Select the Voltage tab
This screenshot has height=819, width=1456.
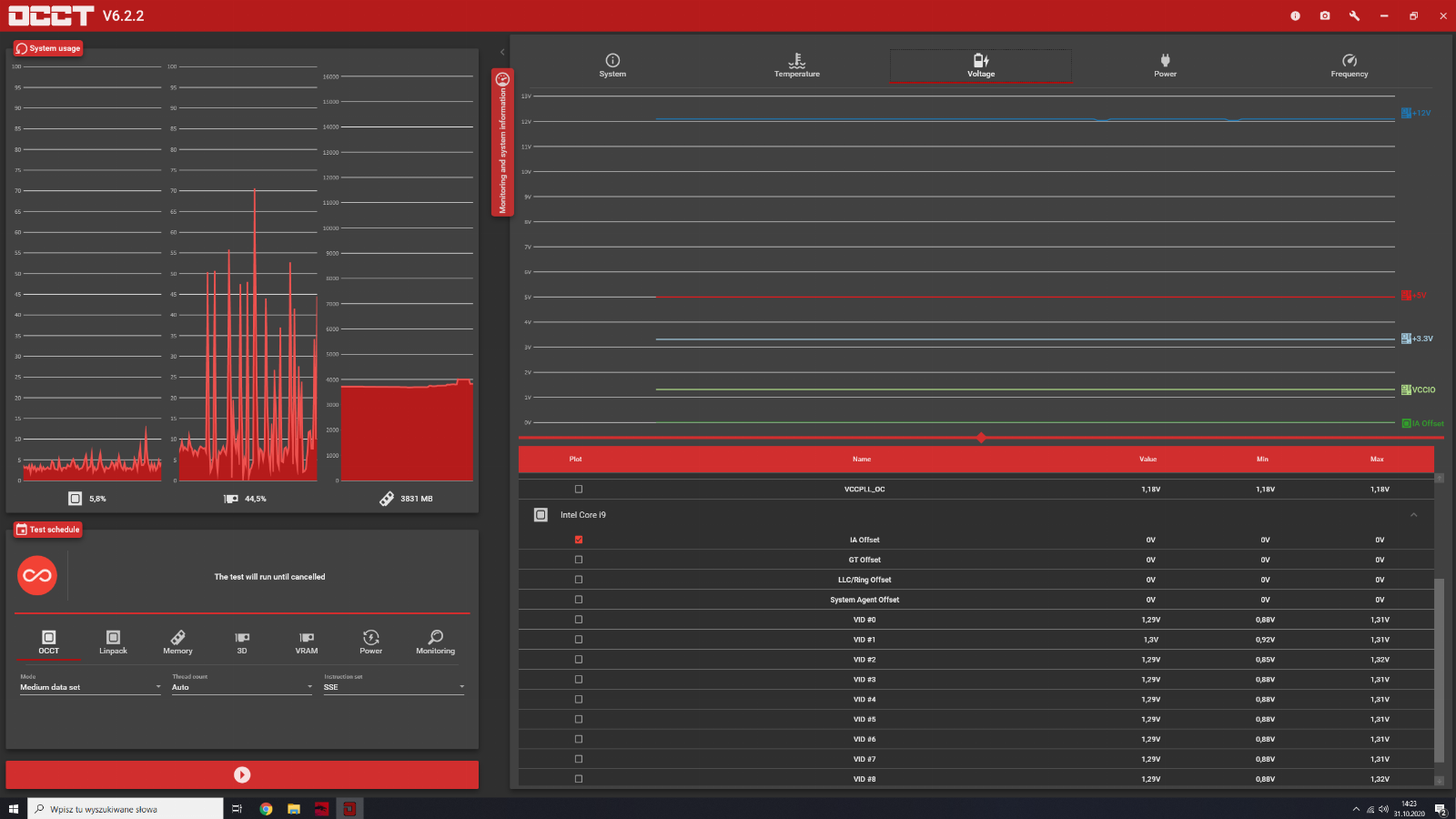(x=981, y=66)
